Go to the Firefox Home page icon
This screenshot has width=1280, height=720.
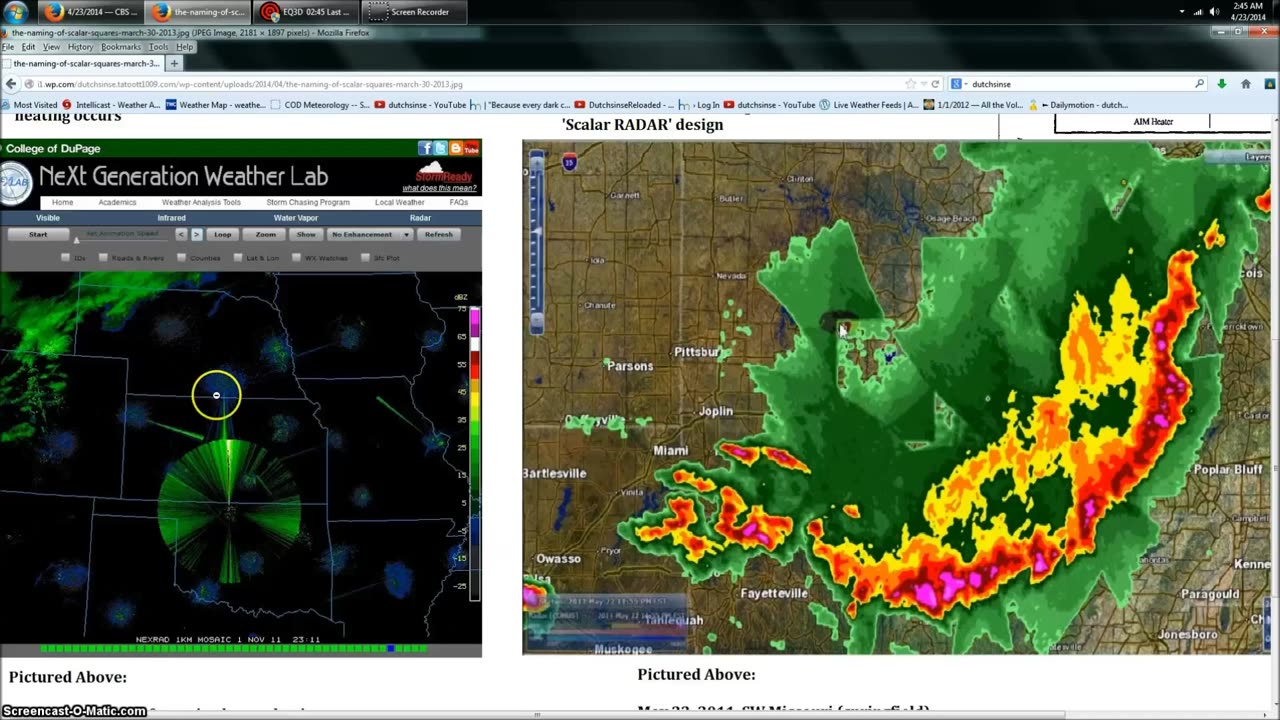[1246, 84]
